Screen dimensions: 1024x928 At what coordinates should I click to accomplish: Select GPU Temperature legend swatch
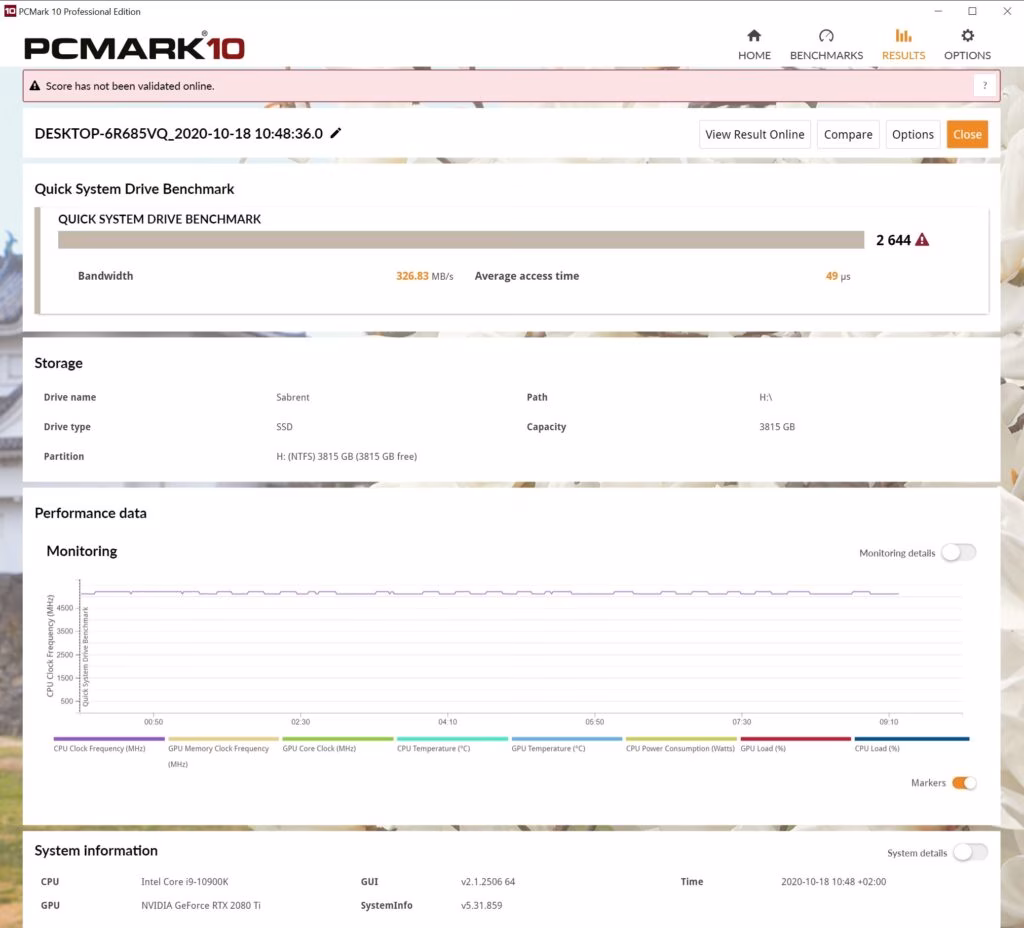[566, 739]
